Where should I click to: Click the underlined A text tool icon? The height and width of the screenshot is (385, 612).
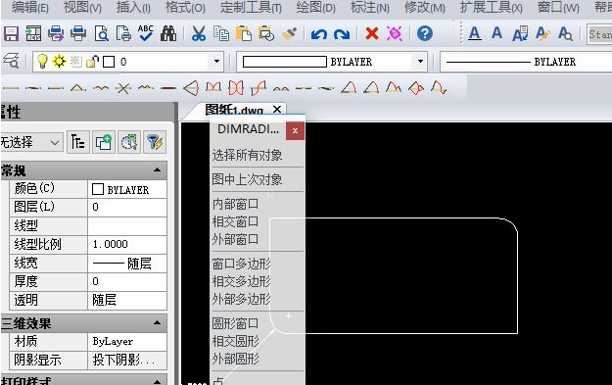pos(474,34)
